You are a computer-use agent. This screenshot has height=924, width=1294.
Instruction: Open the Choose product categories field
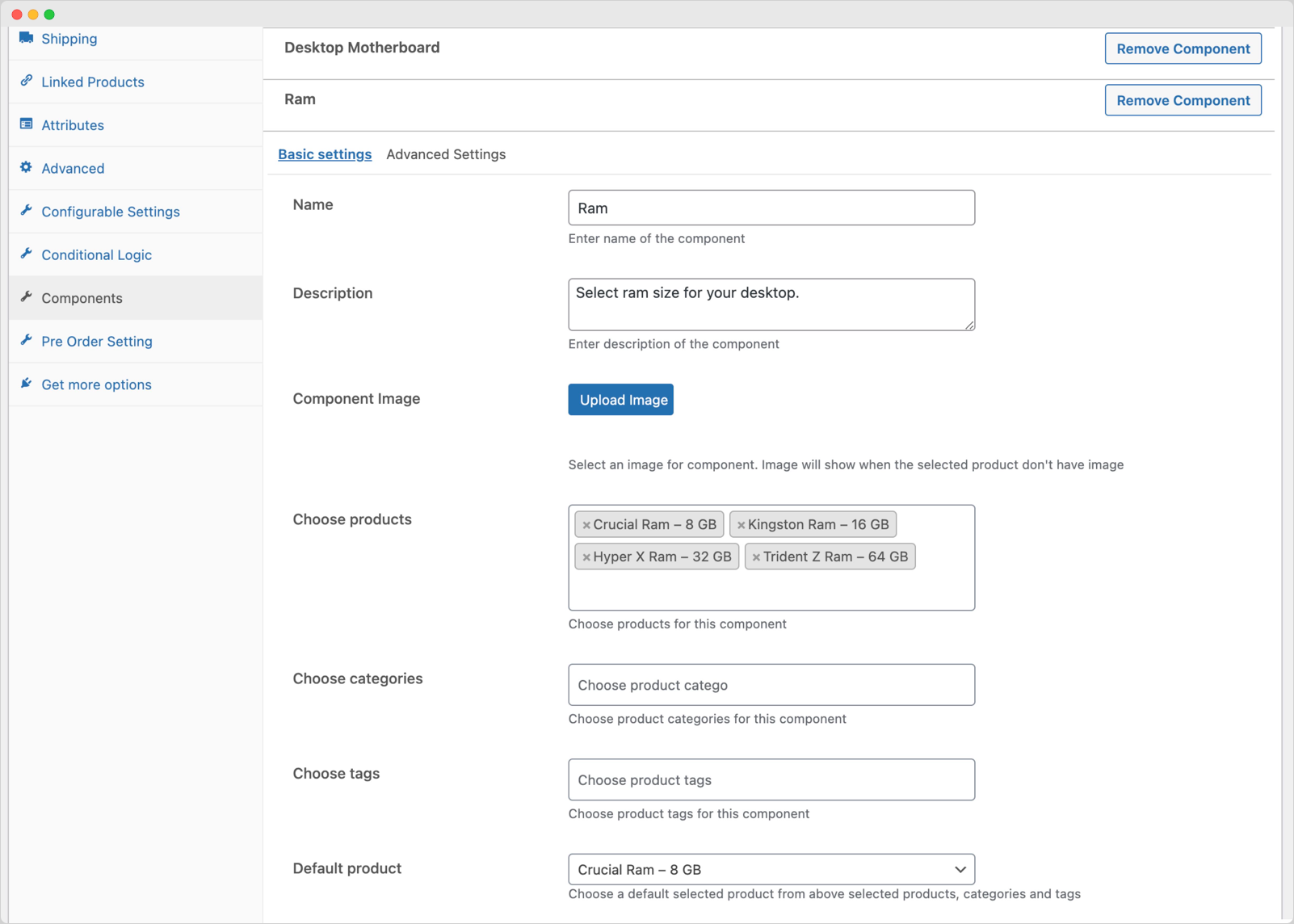(x=771, y=684)
